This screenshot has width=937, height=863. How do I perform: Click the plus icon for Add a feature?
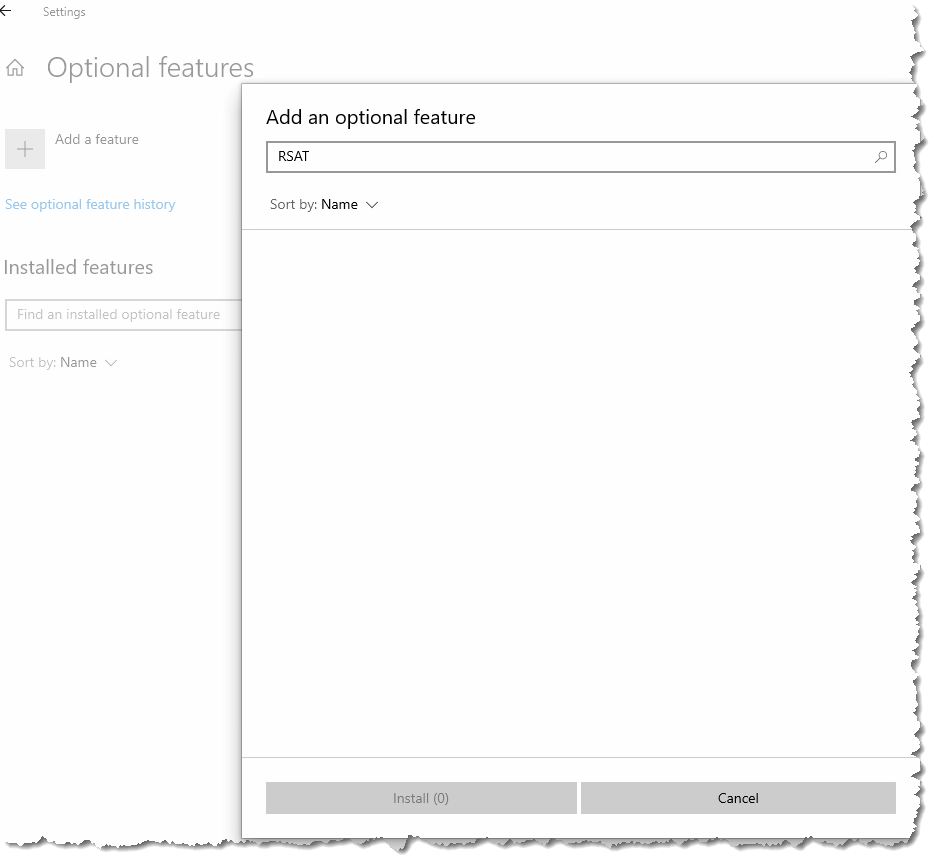(x=25, y=149)
